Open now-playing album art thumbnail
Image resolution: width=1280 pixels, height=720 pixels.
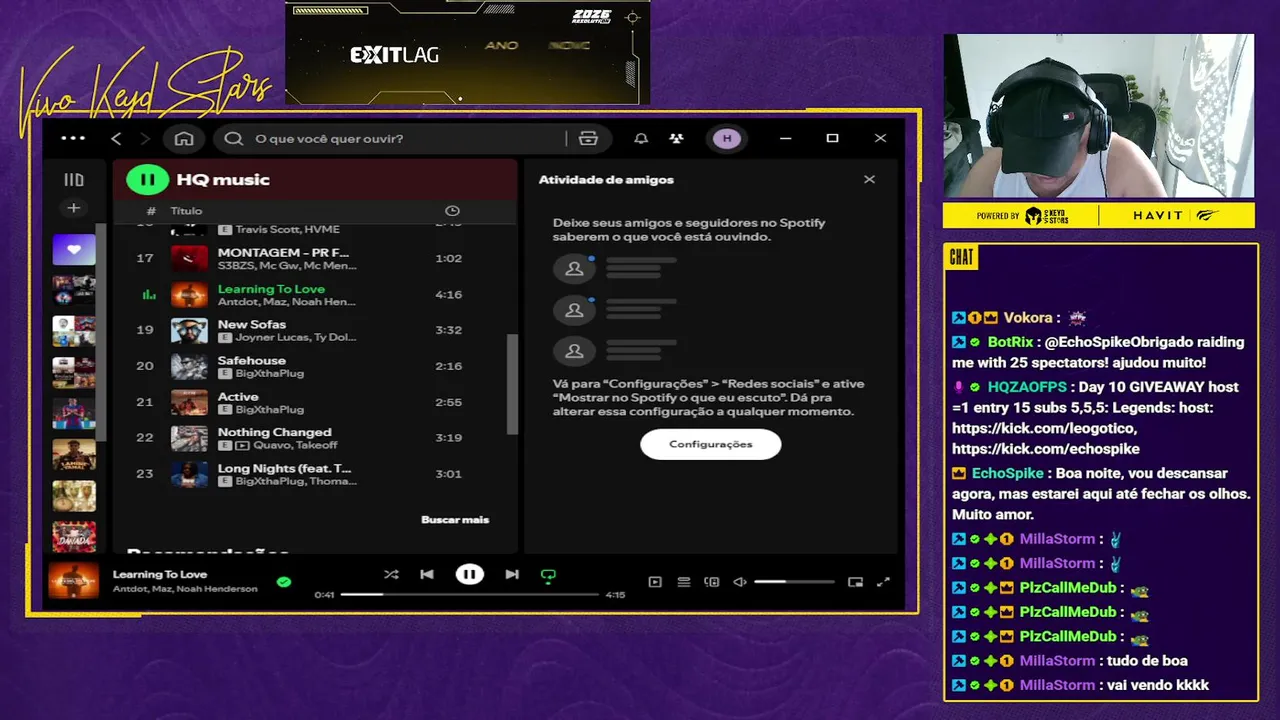[74, 581]
